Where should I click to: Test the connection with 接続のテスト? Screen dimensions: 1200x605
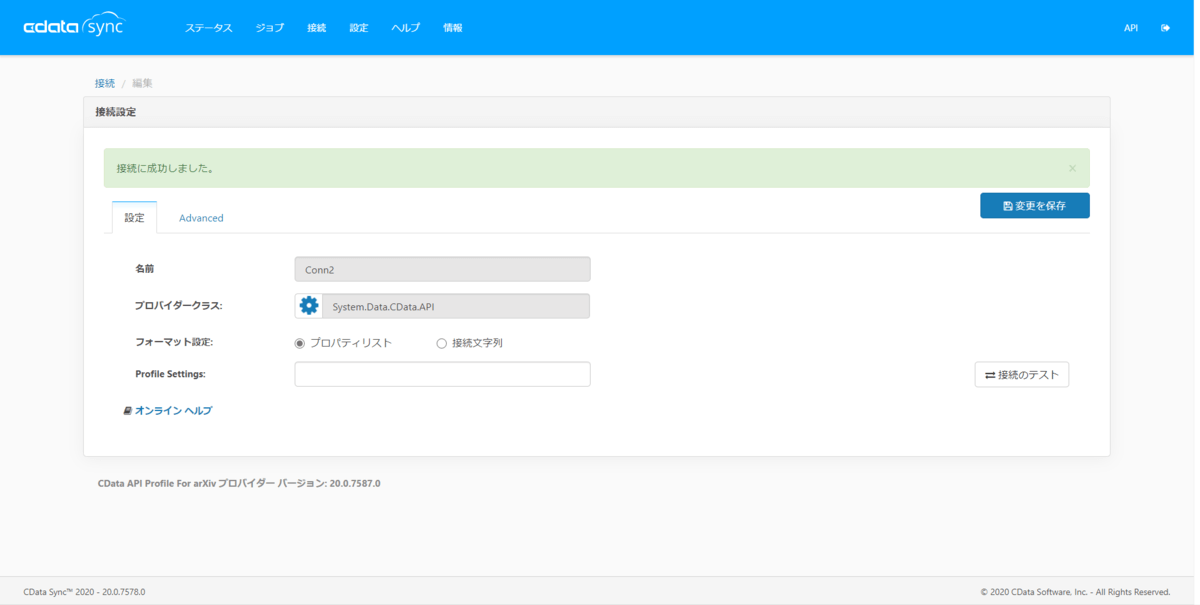pyautogui.click(x=1022, y=374)
